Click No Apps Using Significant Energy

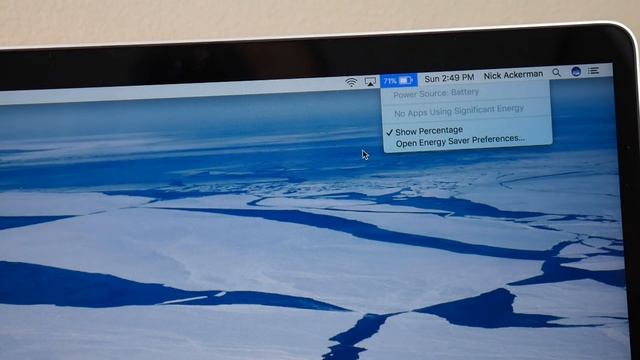459,111
